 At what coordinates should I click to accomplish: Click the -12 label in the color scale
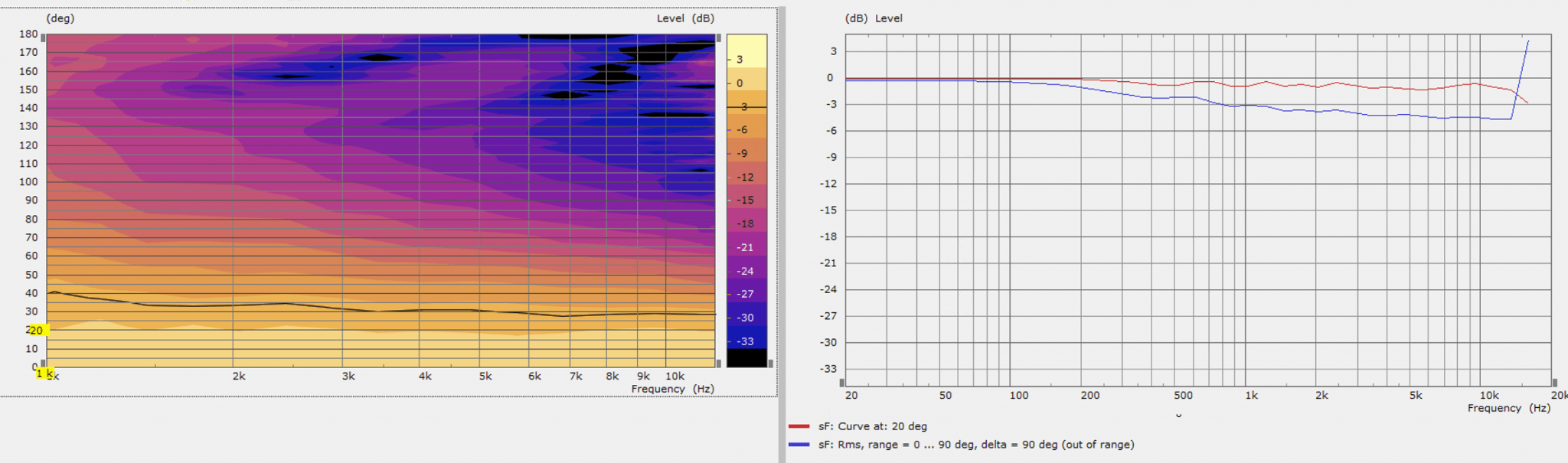click(x=745, y=178)
